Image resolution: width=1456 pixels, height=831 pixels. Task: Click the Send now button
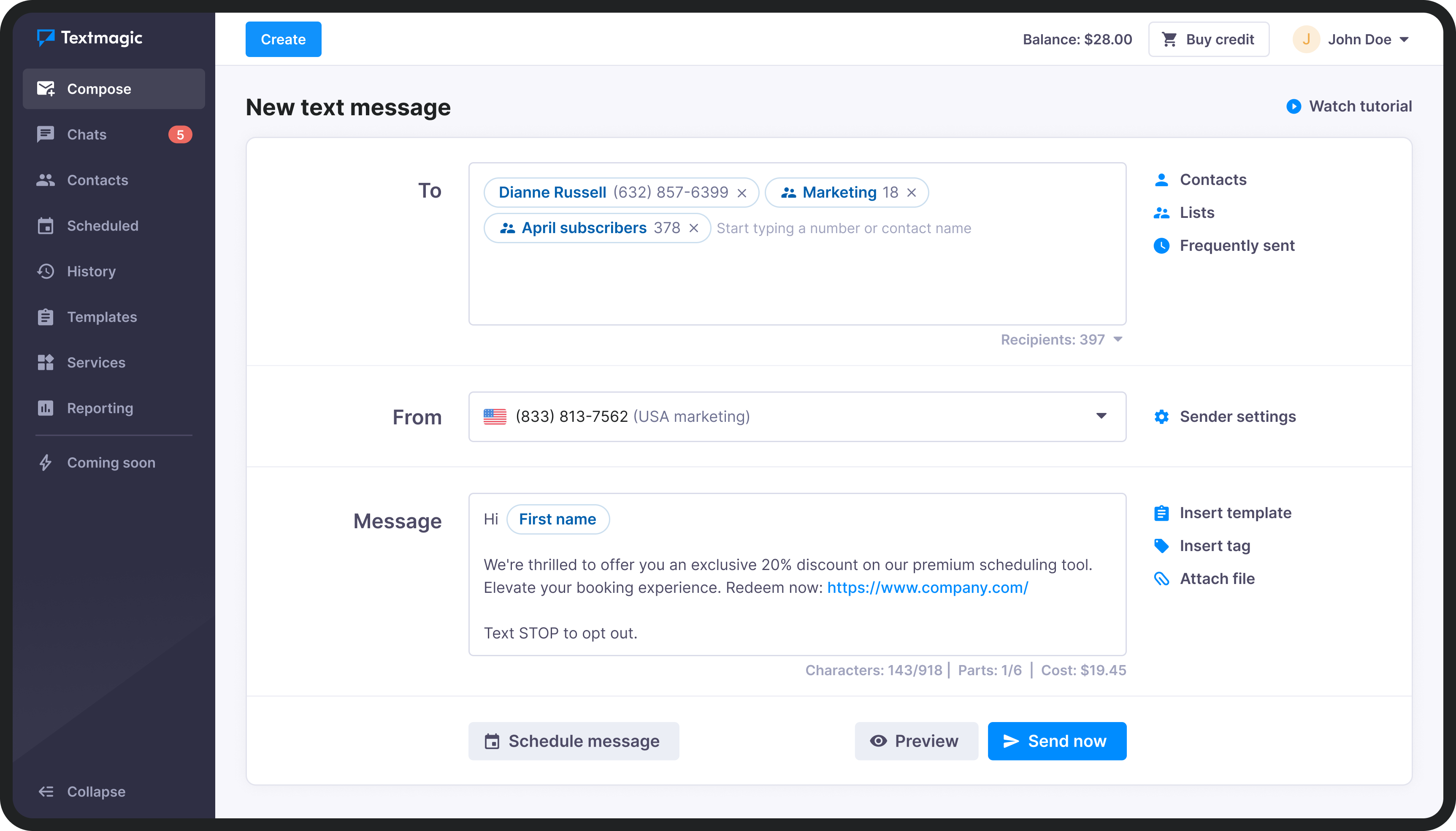[x=1057, y=741]
